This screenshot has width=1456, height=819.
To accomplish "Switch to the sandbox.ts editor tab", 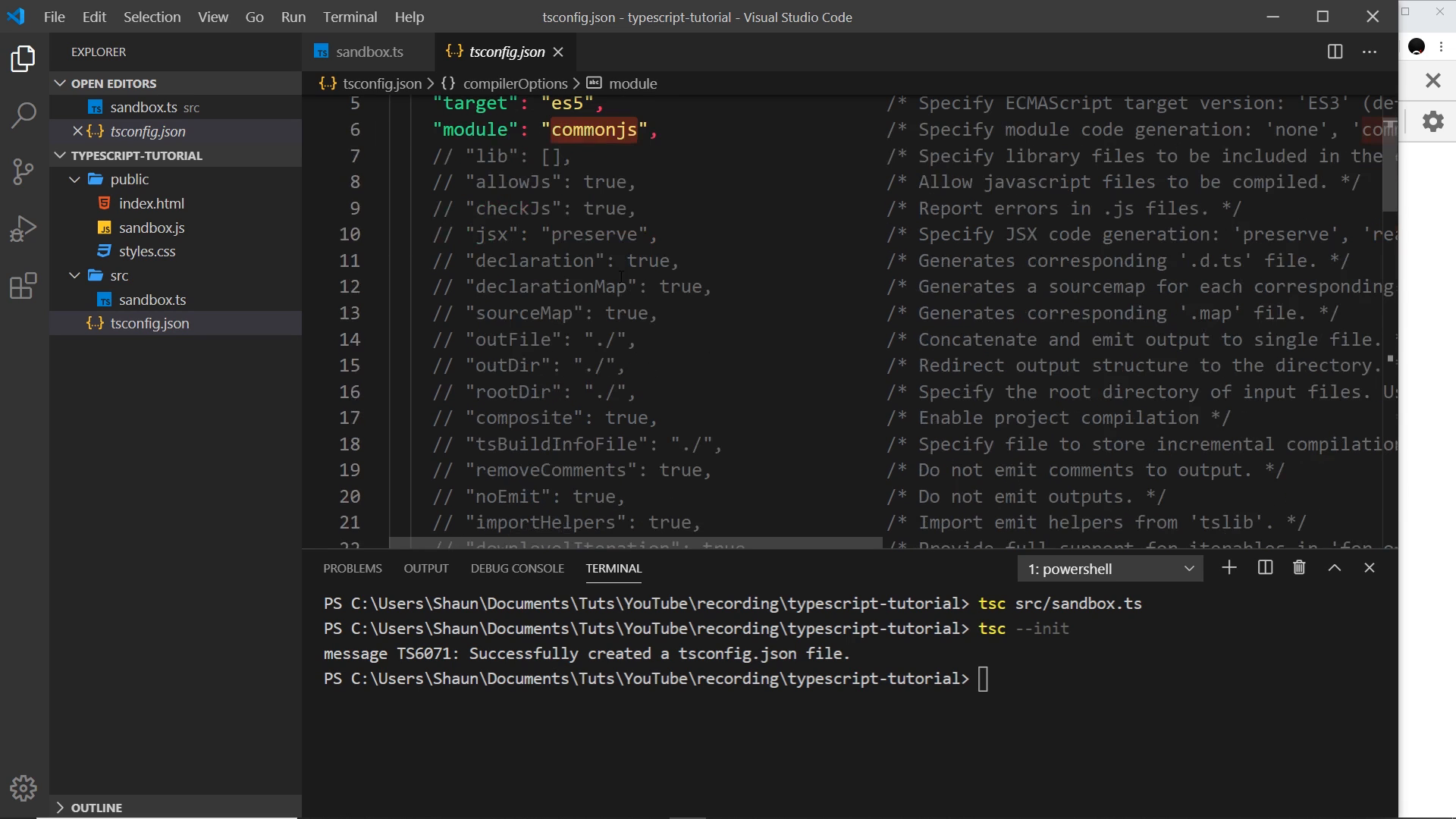I will coord(369,52).
